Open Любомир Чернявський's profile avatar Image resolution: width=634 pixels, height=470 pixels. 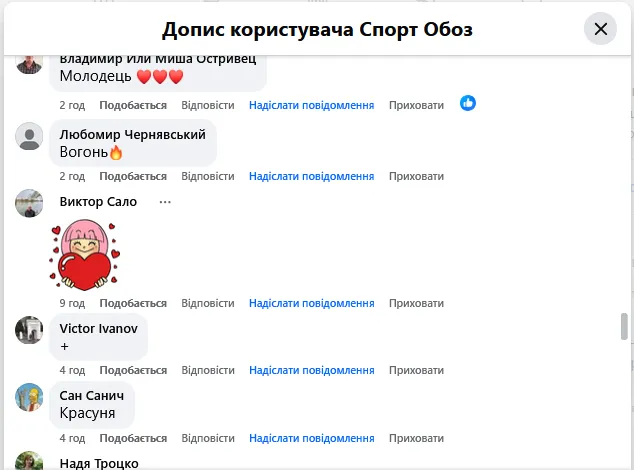click(29, 137)
